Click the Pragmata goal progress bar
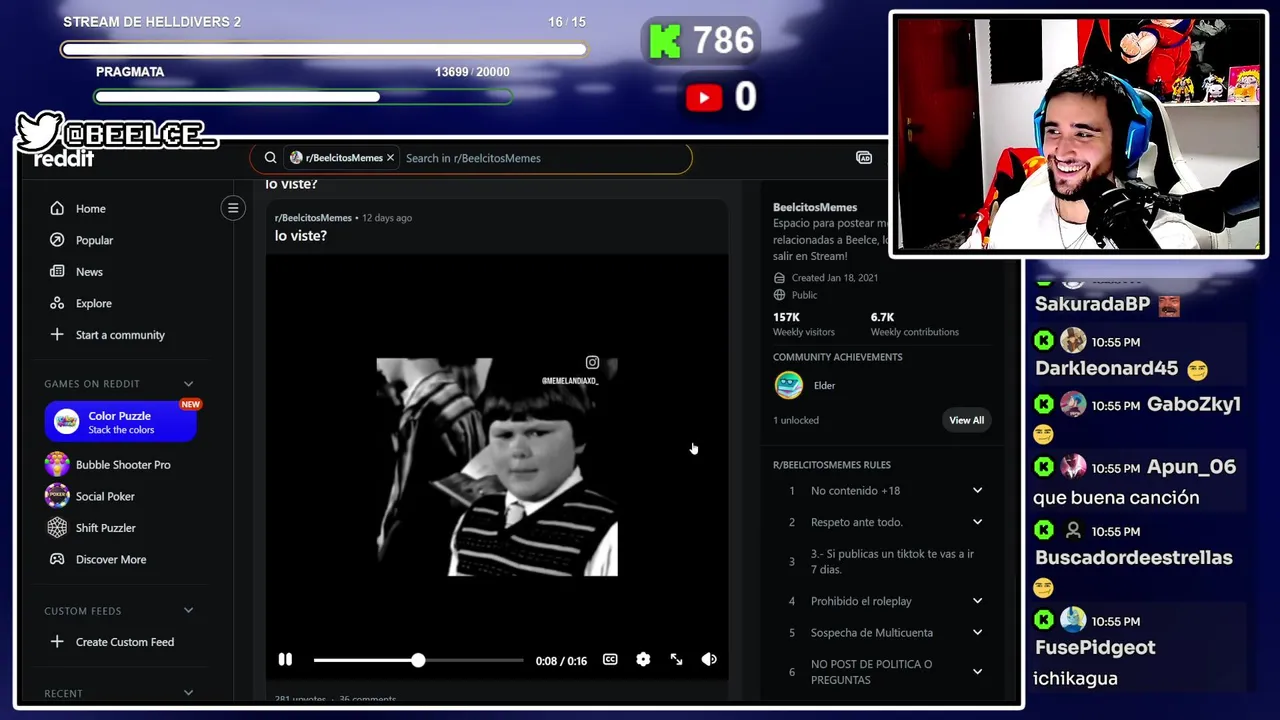Screen dimensions: 1280x720 coord(303,97)
